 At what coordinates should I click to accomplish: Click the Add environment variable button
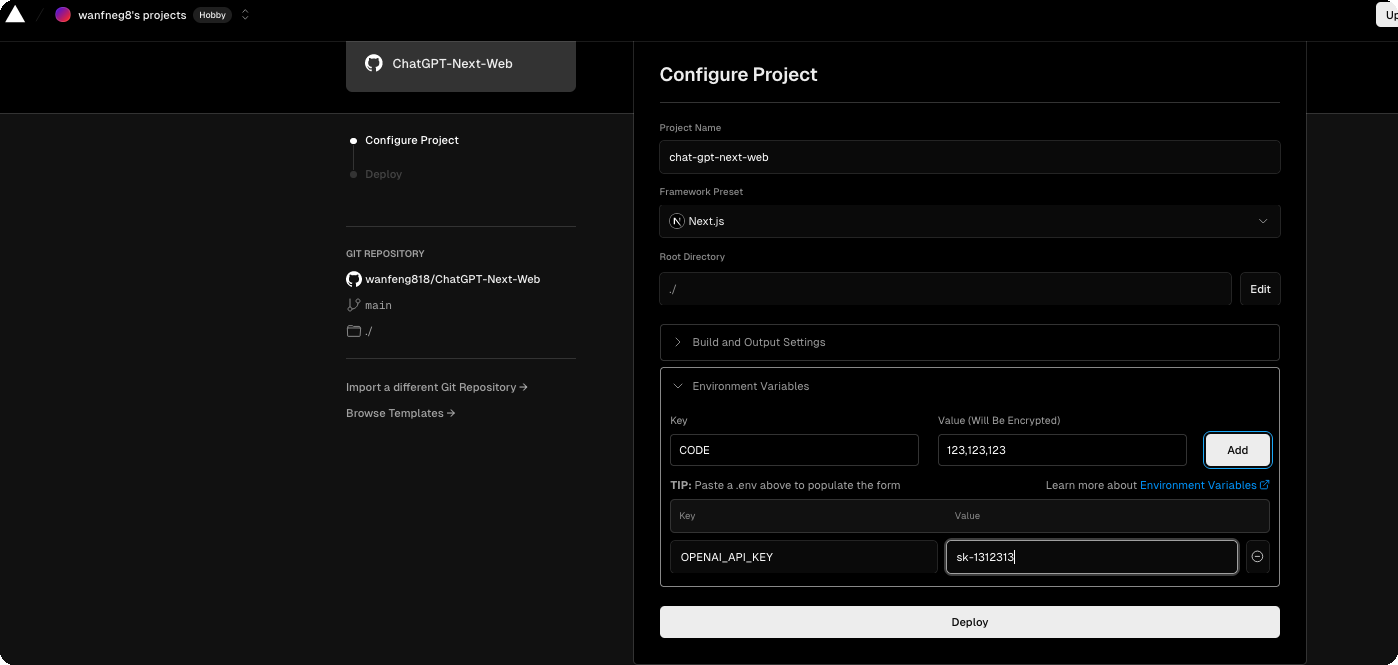point(1238,450)
